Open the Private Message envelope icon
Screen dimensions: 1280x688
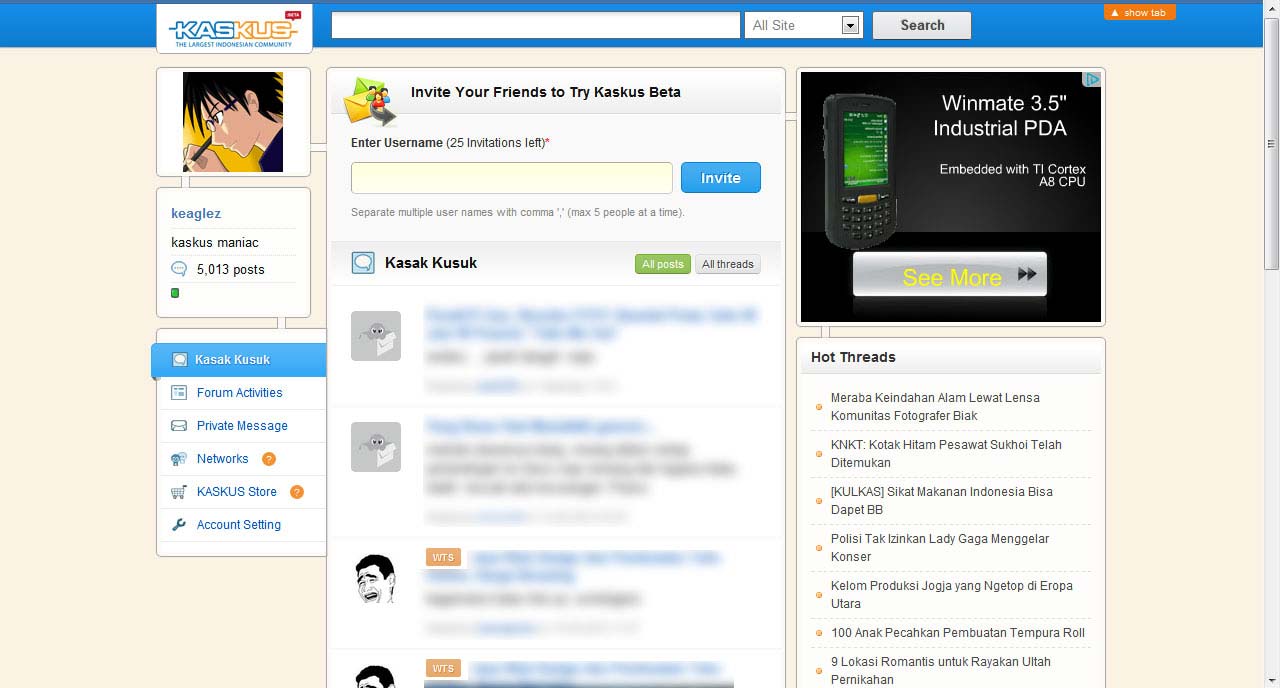(x=179, y=426)
